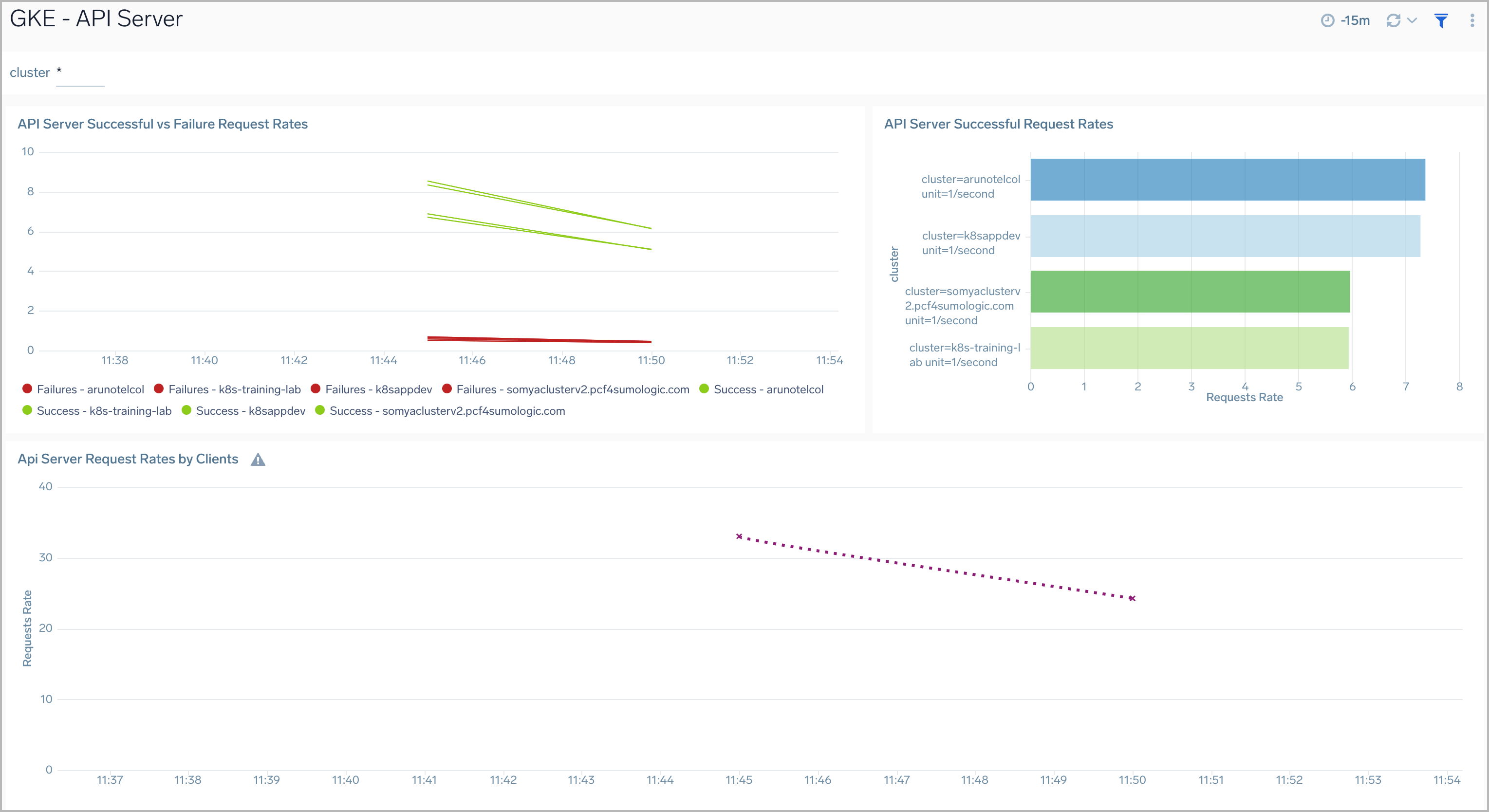Click the red dot for Failures - k8sappdev

point(316,388)
